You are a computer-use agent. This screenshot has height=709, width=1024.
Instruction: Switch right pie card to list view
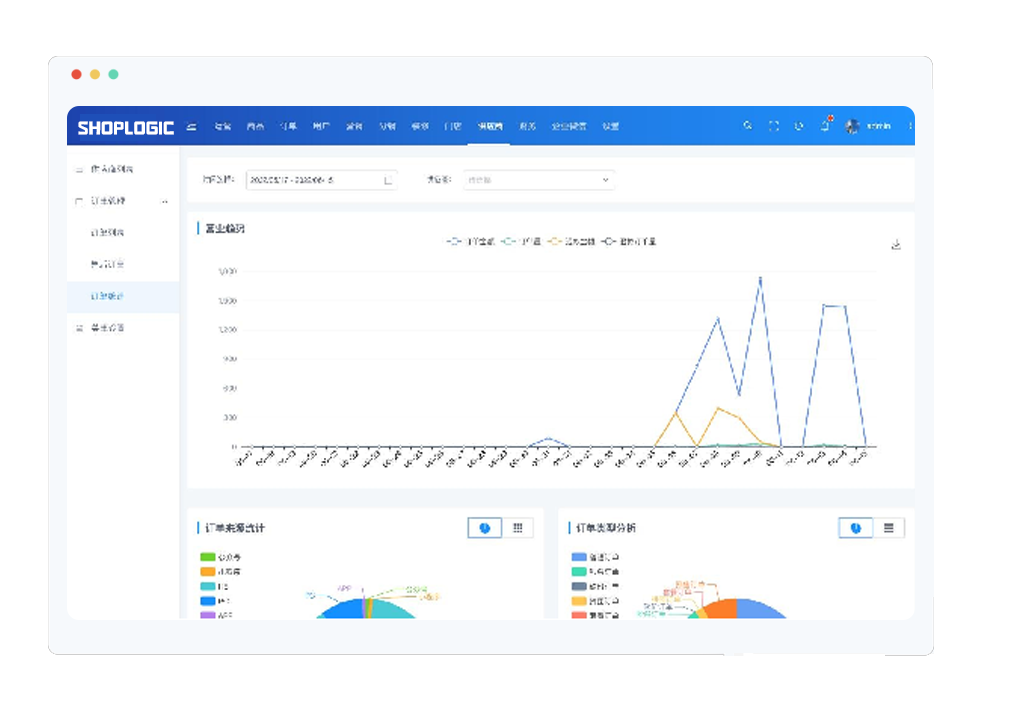click(x=888, y=528)
